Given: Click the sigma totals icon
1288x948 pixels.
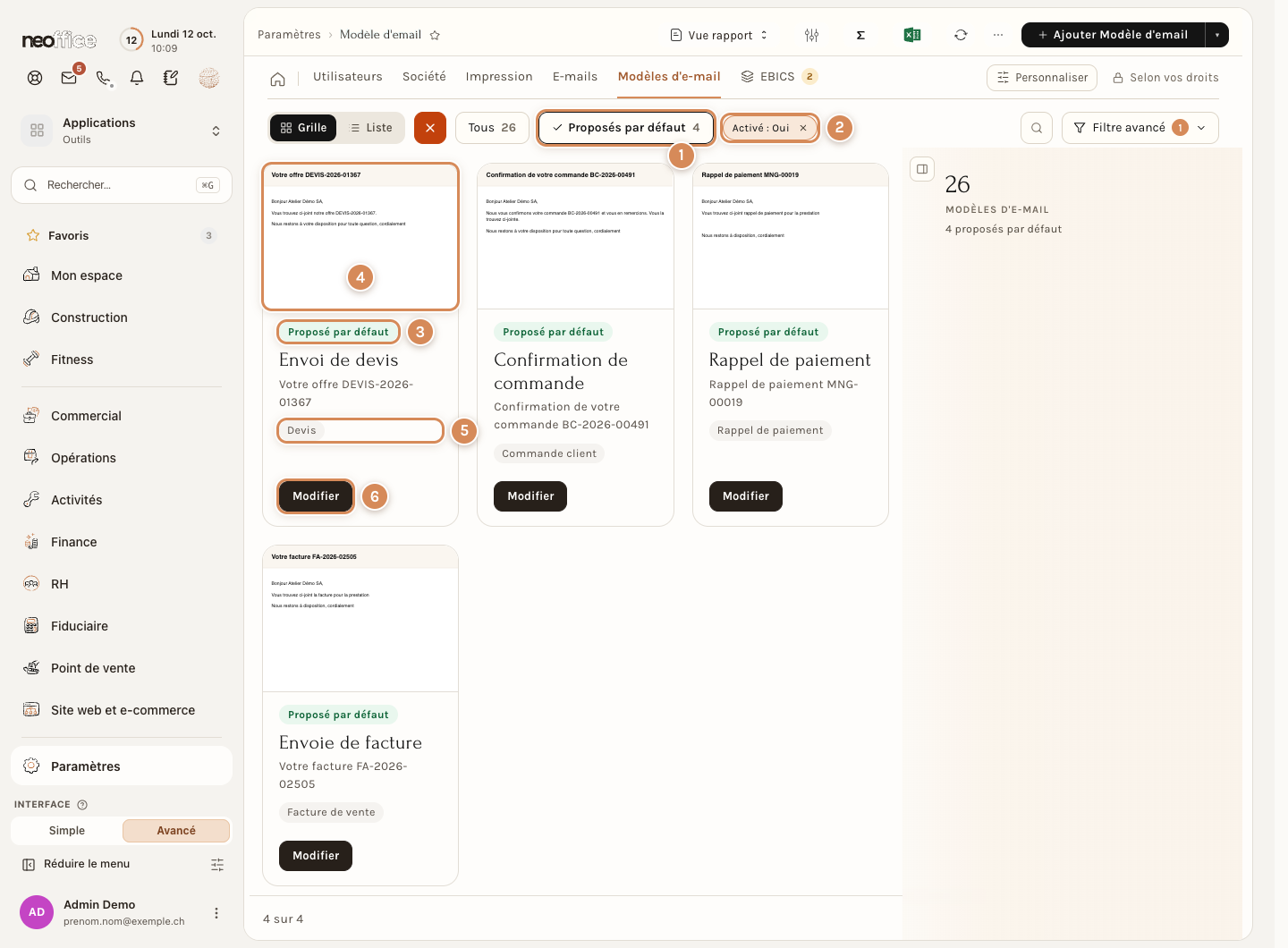Looking at the screenshot, I should 860,35.
